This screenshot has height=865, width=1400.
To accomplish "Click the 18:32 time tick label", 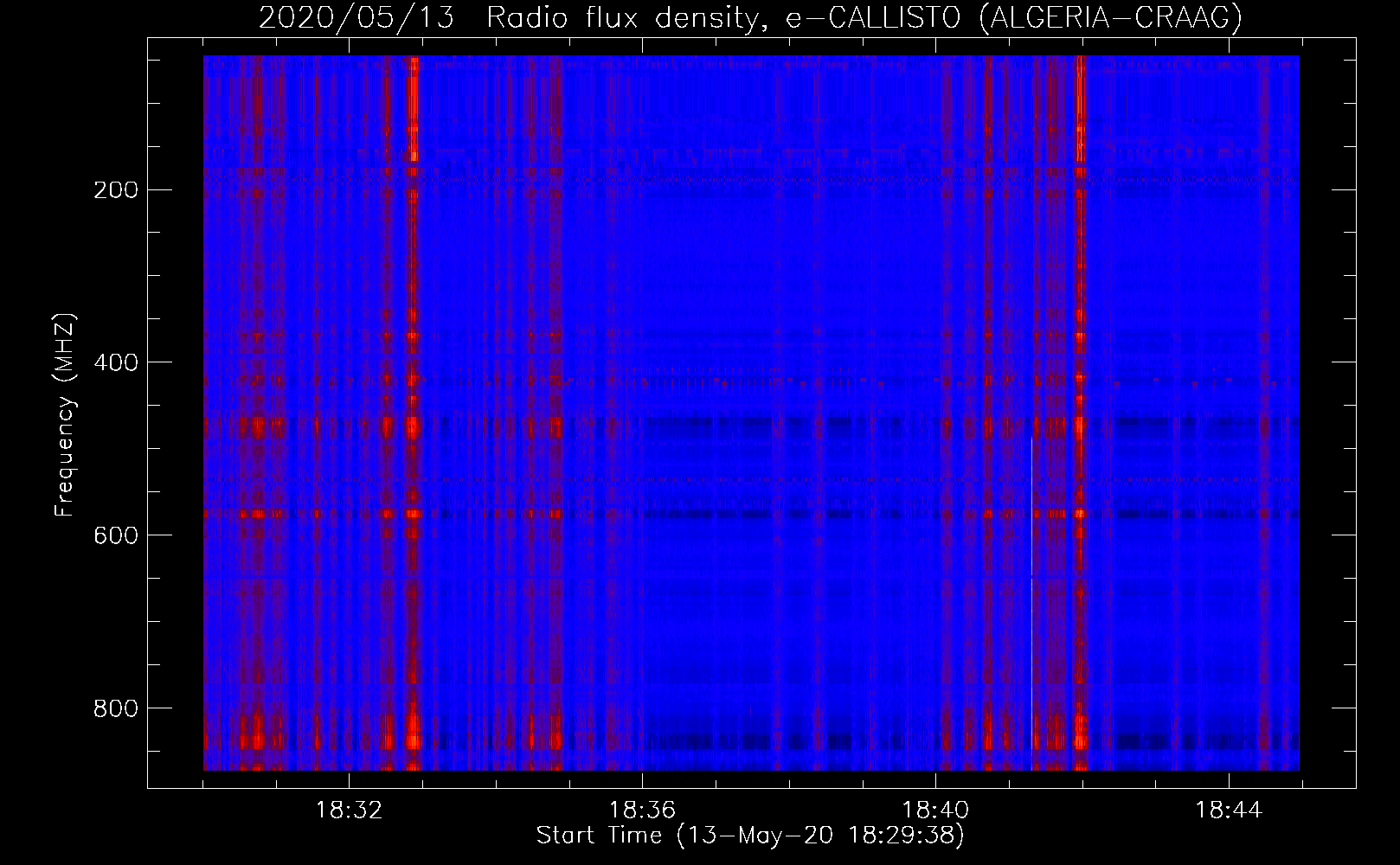I will pos(349,811).
